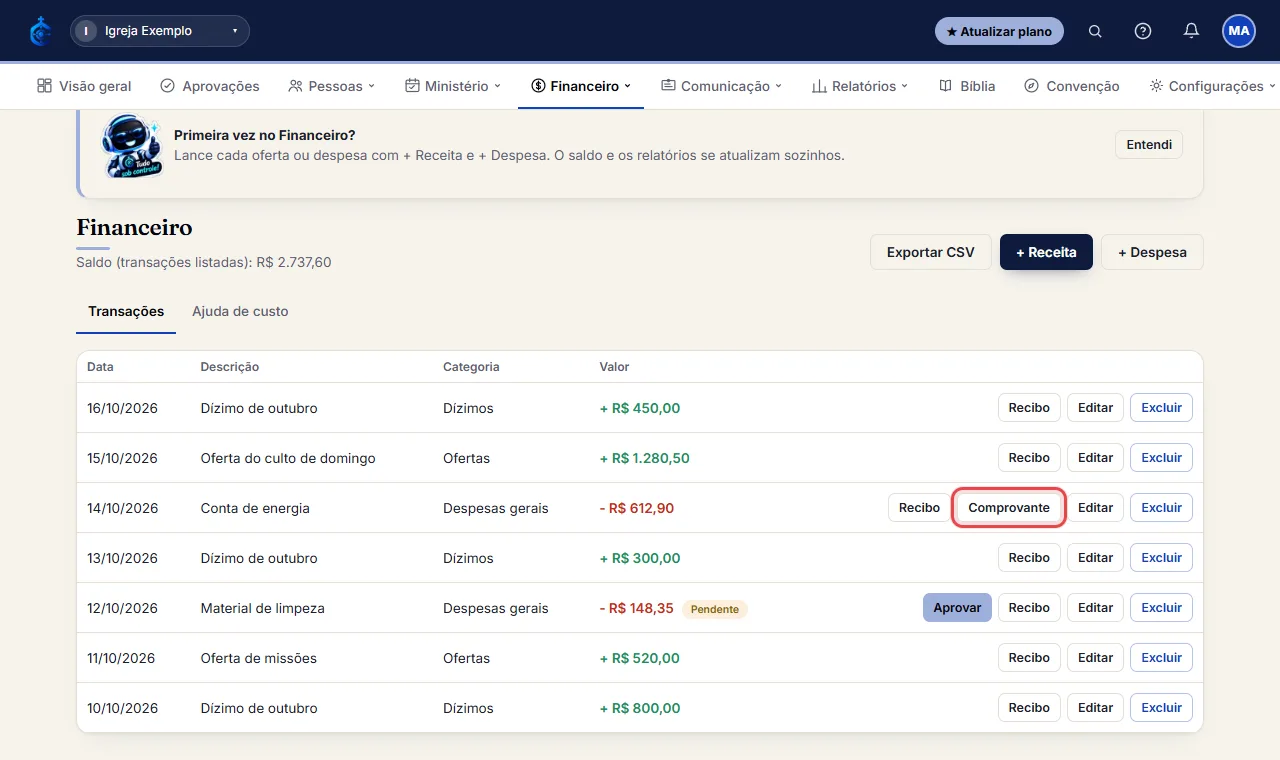Click the date 15/10/2026
This screenshot has width=1280, height=760.
122,458
